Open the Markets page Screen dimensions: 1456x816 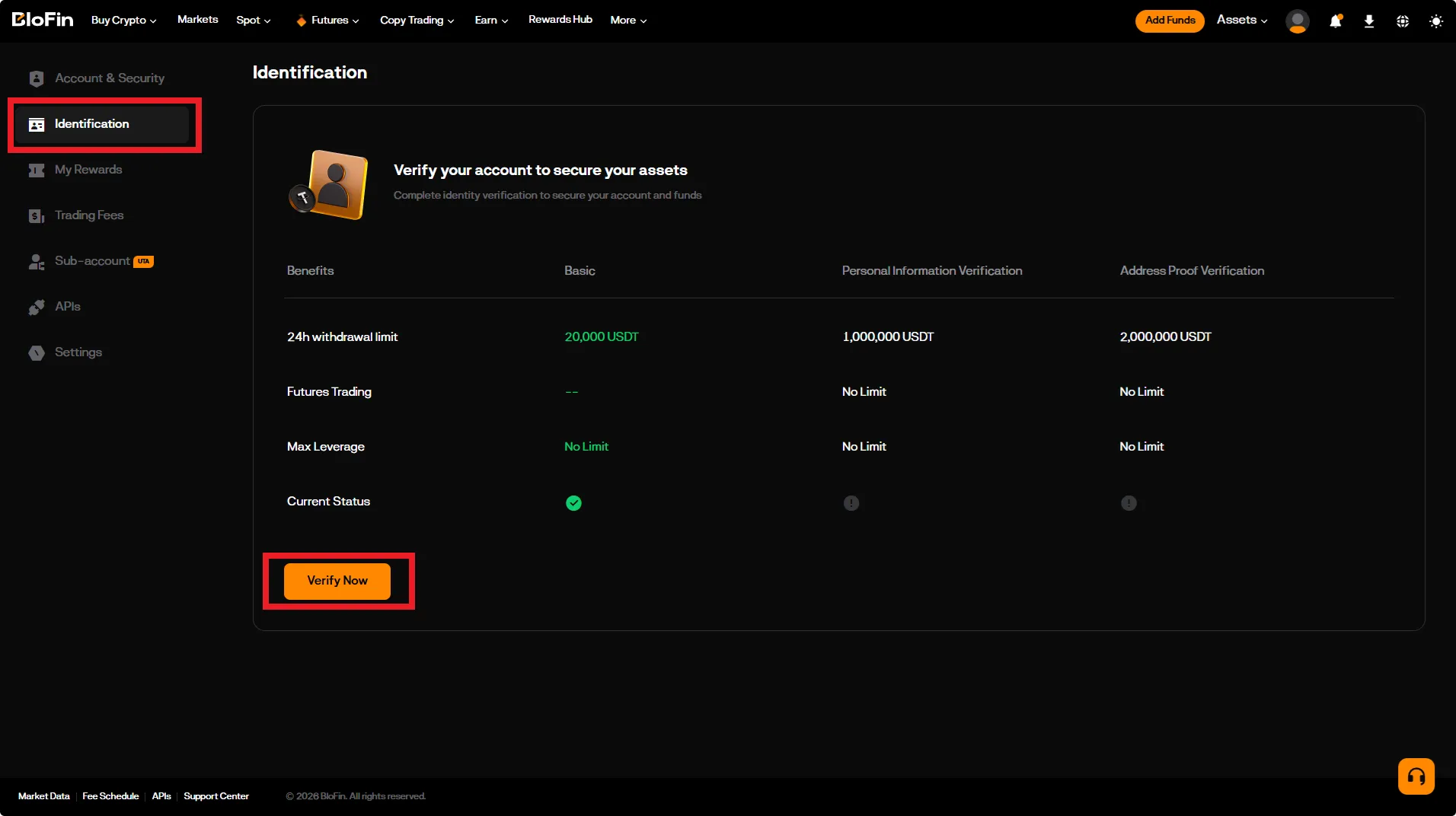(198, 19)
